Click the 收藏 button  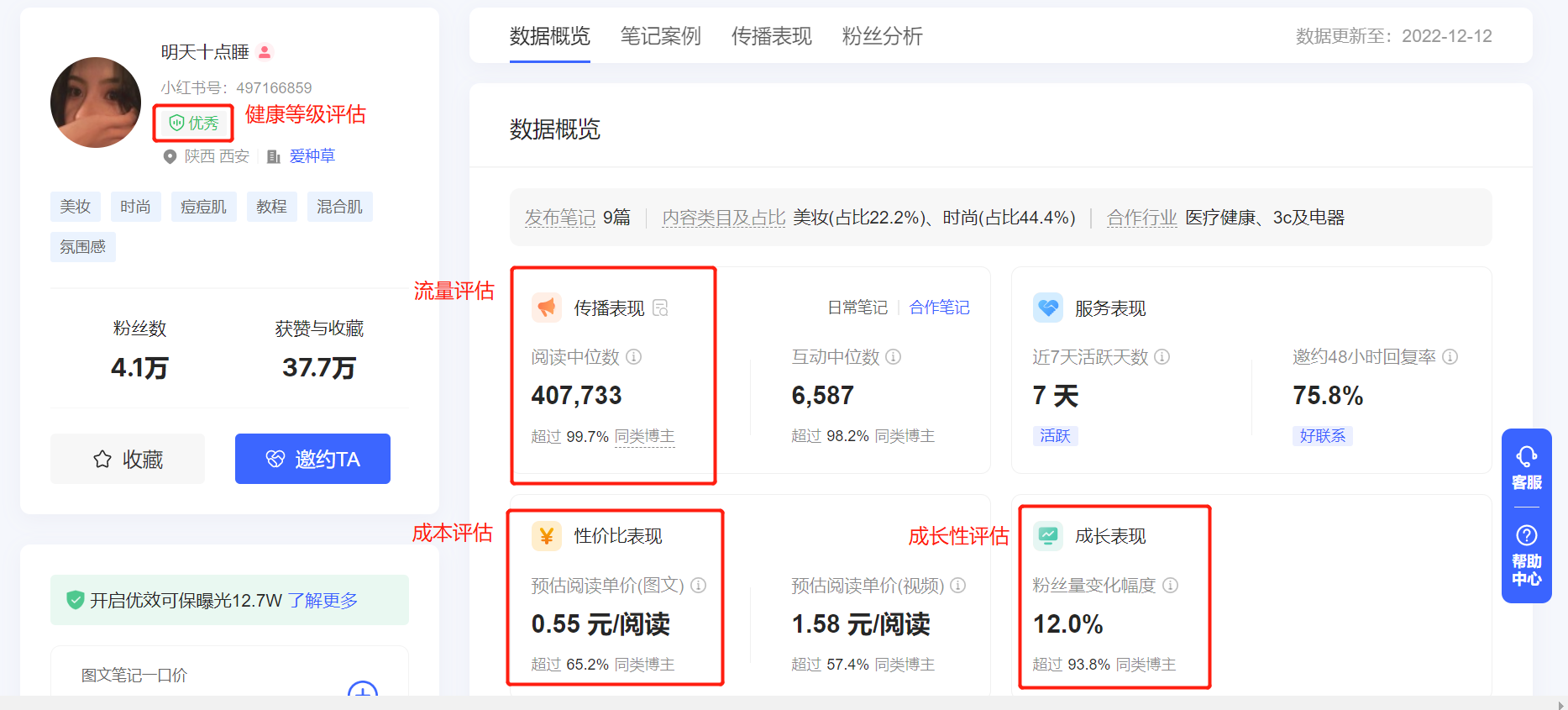(128, 459)
